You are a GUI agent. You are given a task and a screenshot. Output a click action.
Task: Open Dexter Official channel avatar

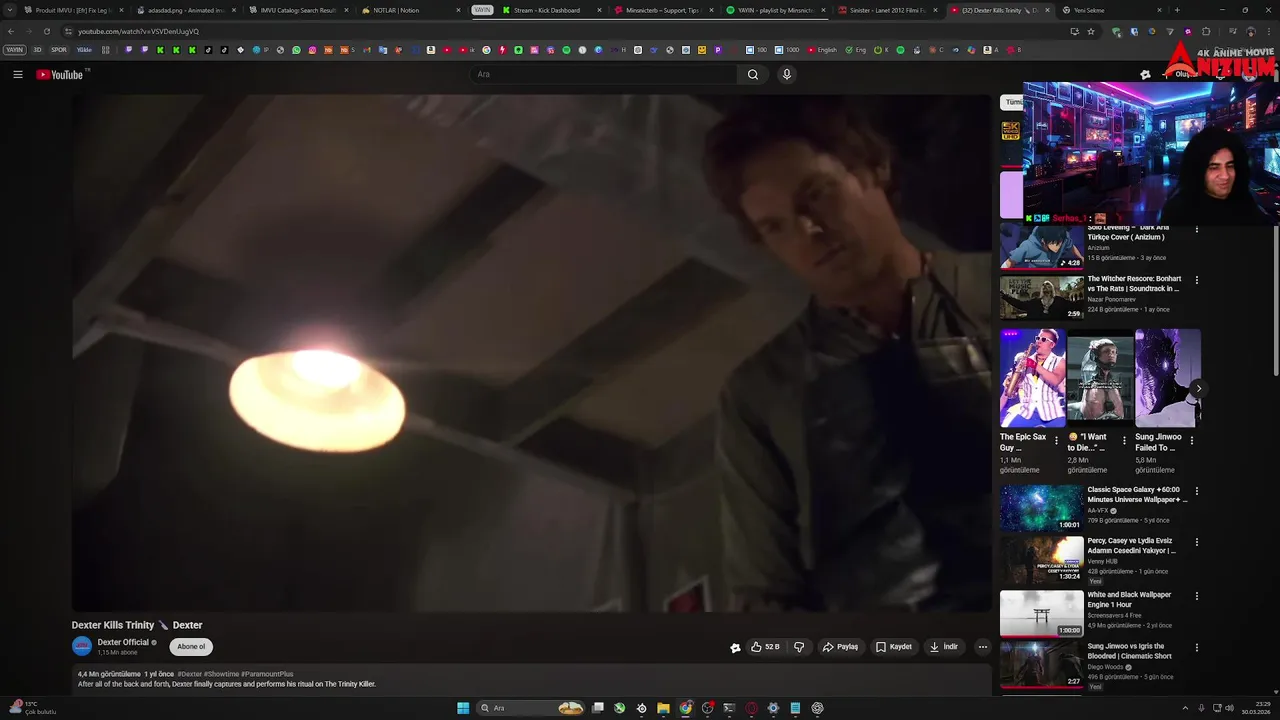82,647
